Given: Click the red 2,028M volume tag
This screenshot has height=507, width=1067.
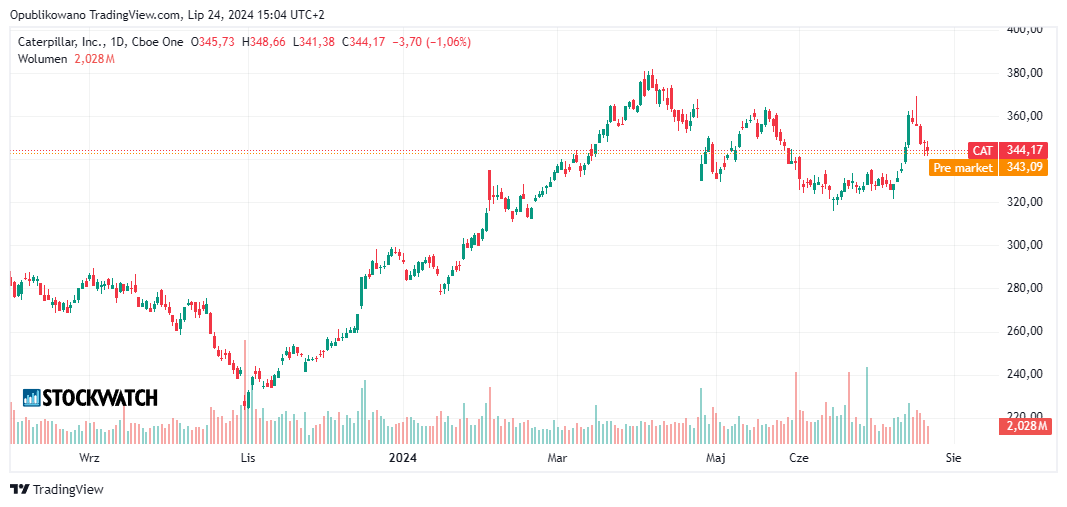Looking at the screenshot, I should pyautogui.click(x=1024, y=426).
